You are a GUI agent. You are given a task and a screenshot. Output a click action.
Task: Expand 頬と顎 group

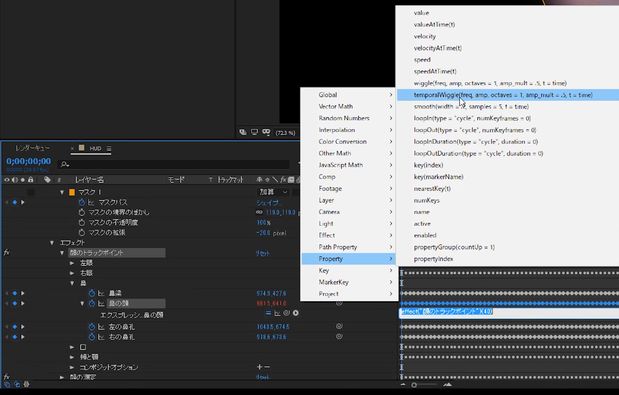(x=72, y=357)
